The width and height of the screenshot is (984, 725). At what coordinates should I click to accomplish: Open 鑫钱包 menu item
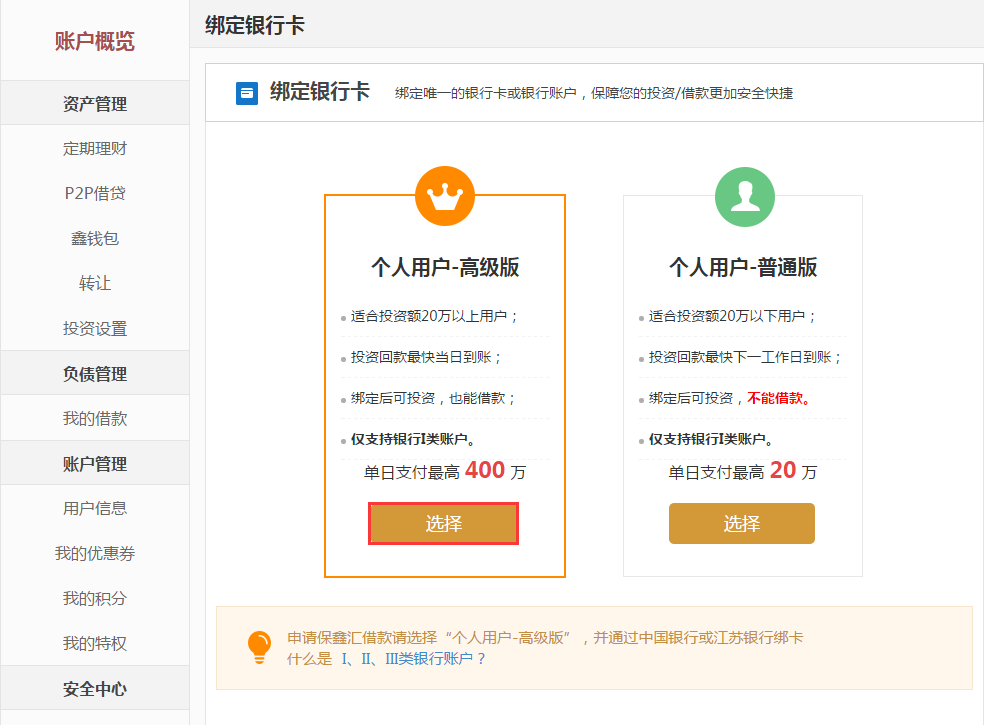[x=95, y=239]
